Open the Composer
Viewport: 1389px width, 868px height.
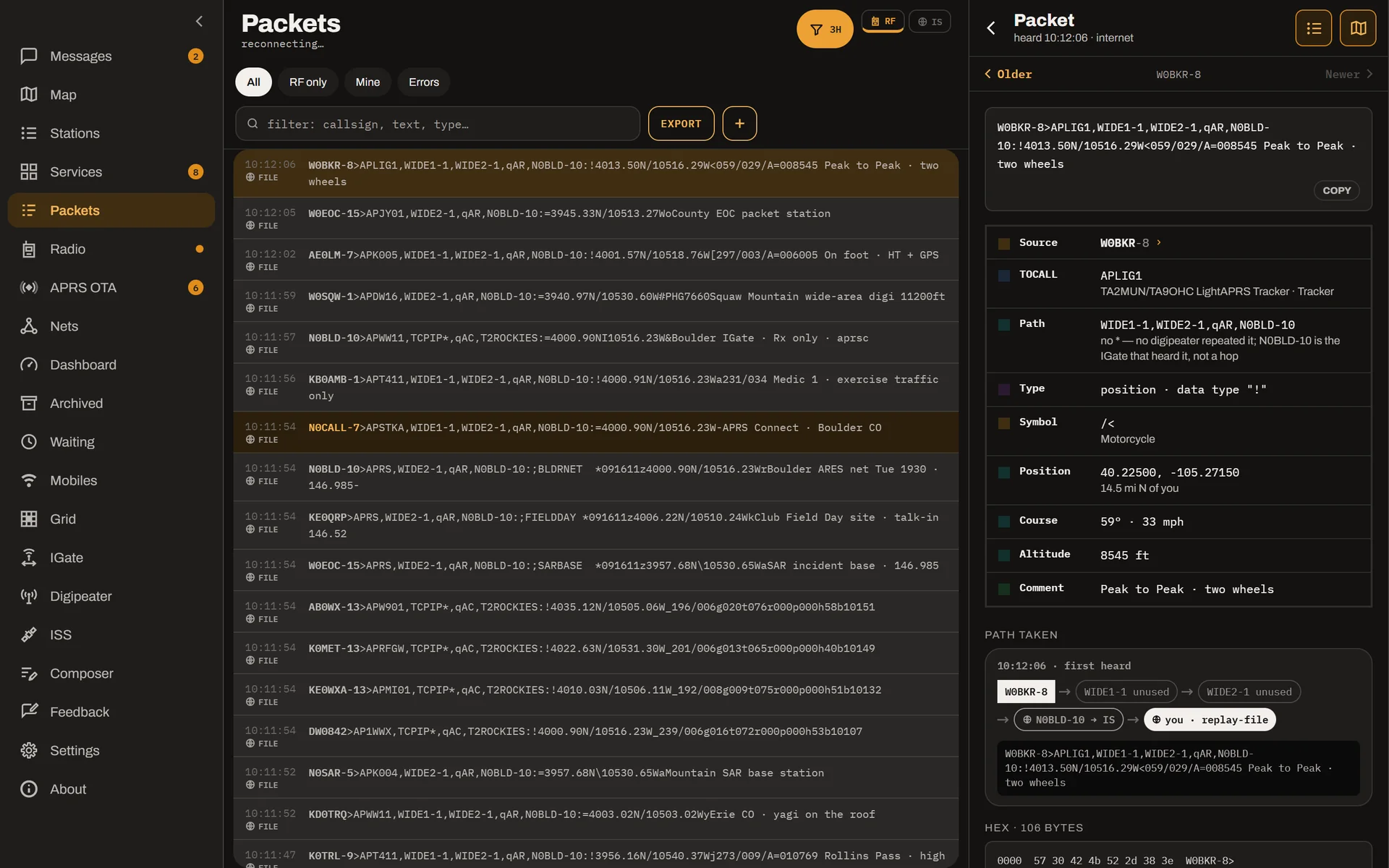(111, 673)
